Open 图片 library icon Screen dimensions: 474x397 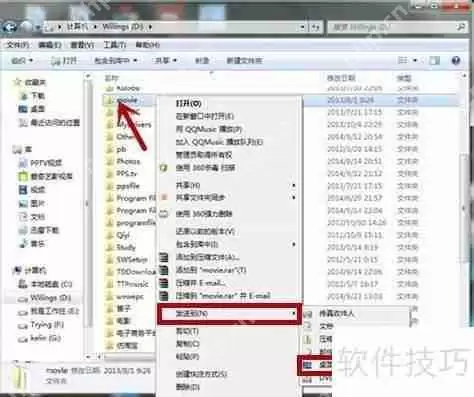click(x=23, y=203)
